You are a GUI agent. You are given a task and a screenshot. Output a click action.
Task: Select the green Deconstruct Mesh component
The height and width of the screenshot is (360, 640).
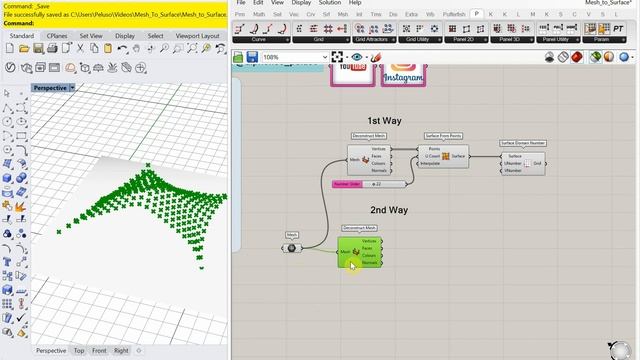(360, 252)
